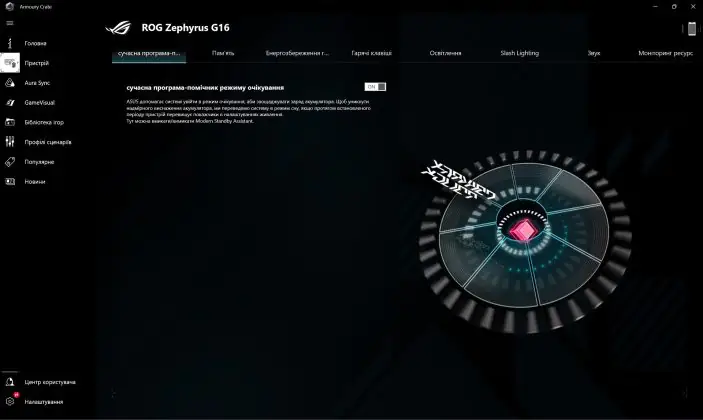Image resolution: width=703 pixels, height=420 pixels.
Task: Open the Моніторинг ресурс tab
Action: point(665,53)
